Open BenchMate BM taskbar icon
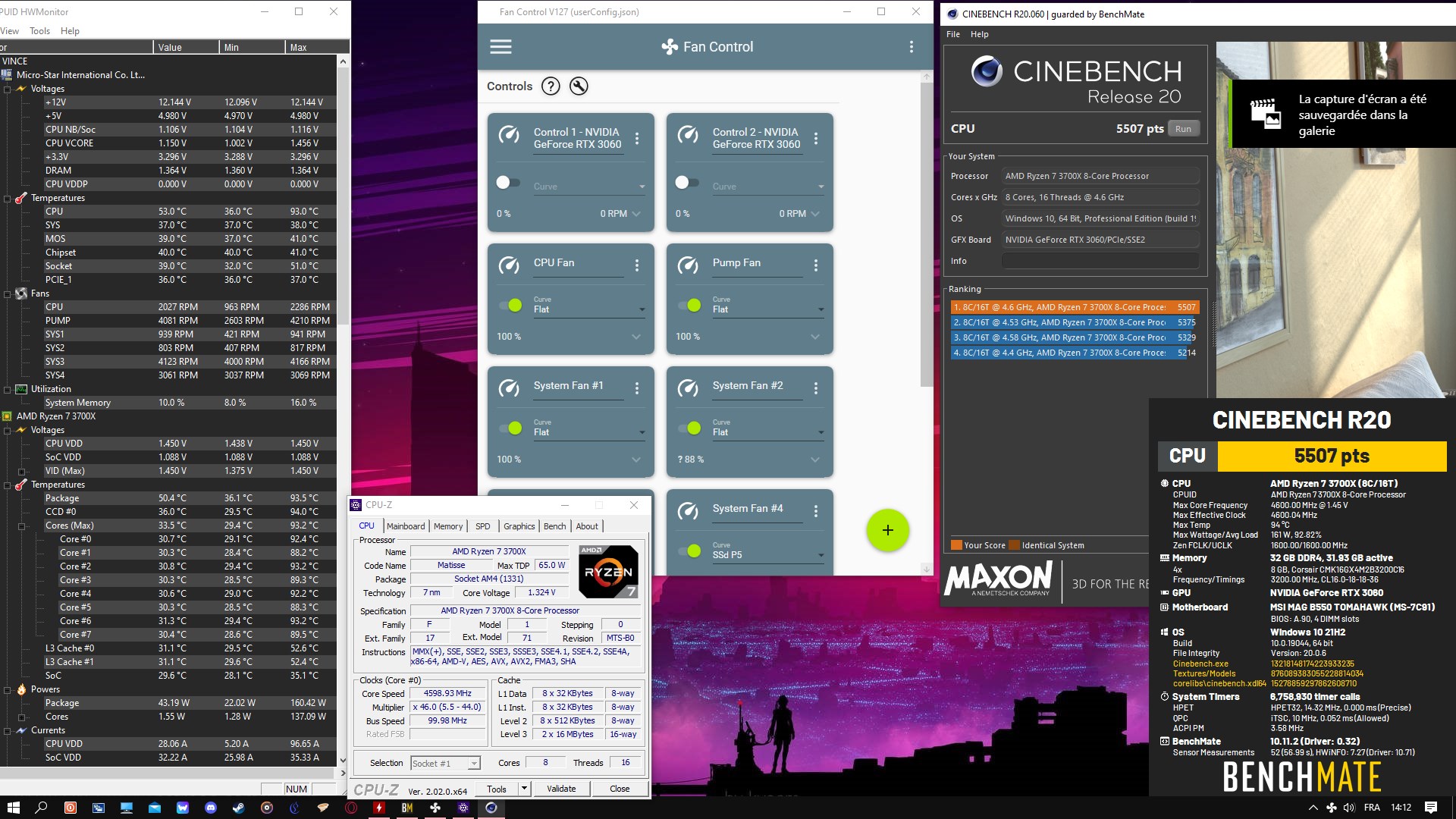 [x=407, y=808]
